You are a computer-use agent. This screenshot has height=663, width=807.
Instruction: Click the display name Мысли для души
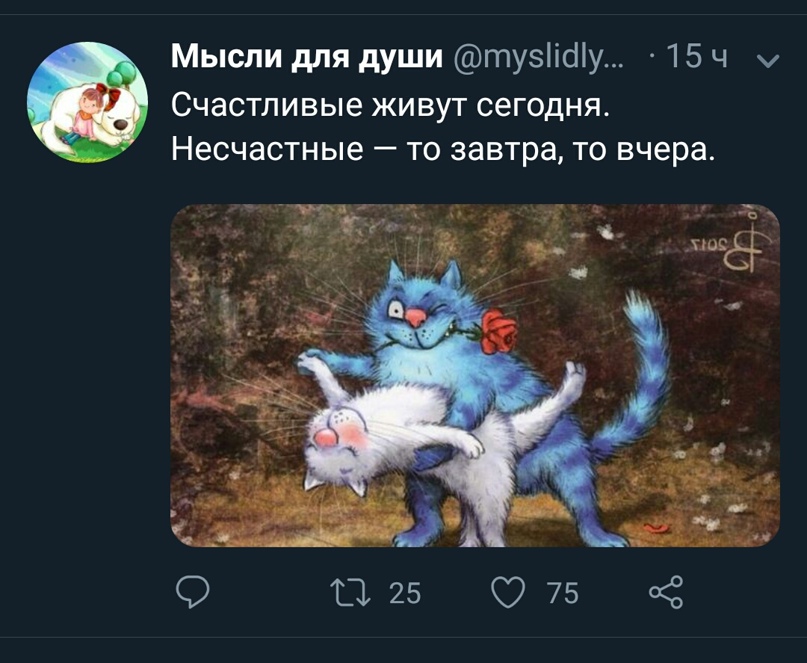click(307, 56)
